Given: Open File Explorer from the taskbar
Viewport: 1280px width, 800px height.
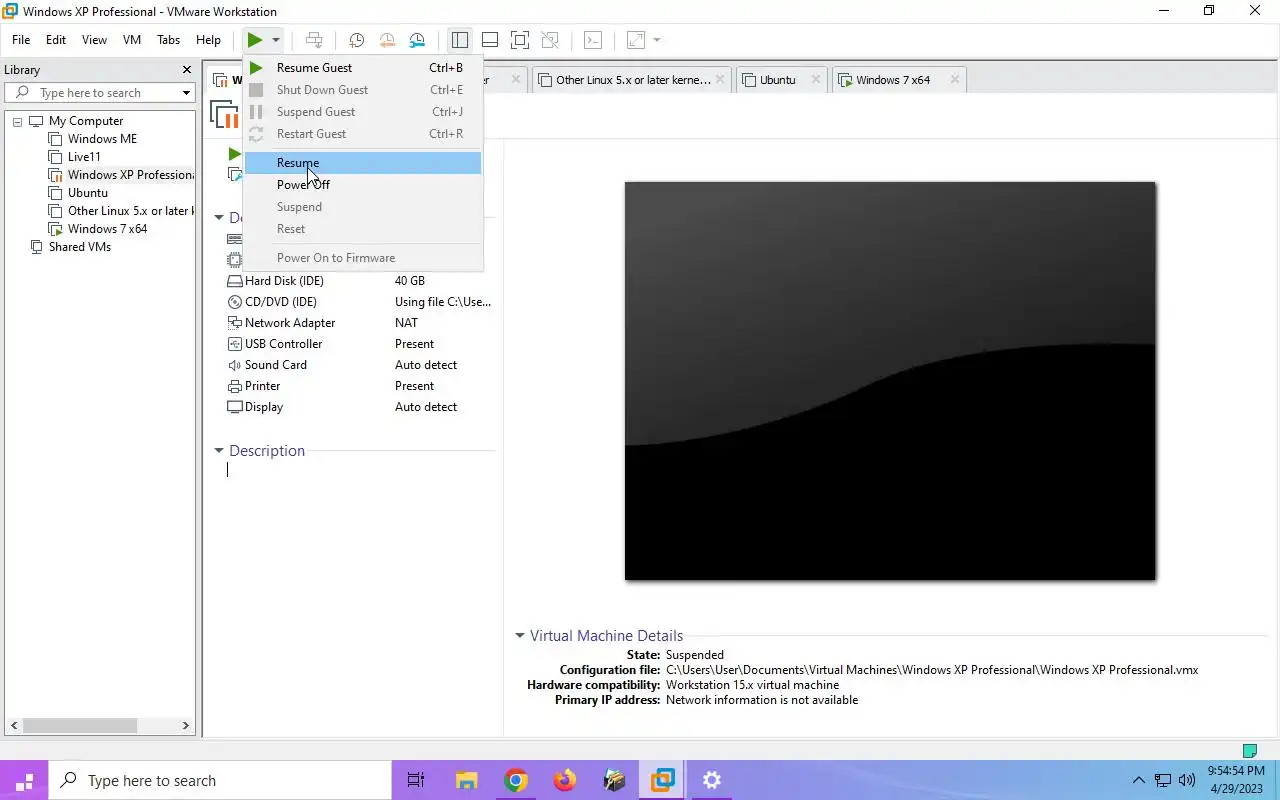Looking at the screenshot, I should (x=466, y=781).
